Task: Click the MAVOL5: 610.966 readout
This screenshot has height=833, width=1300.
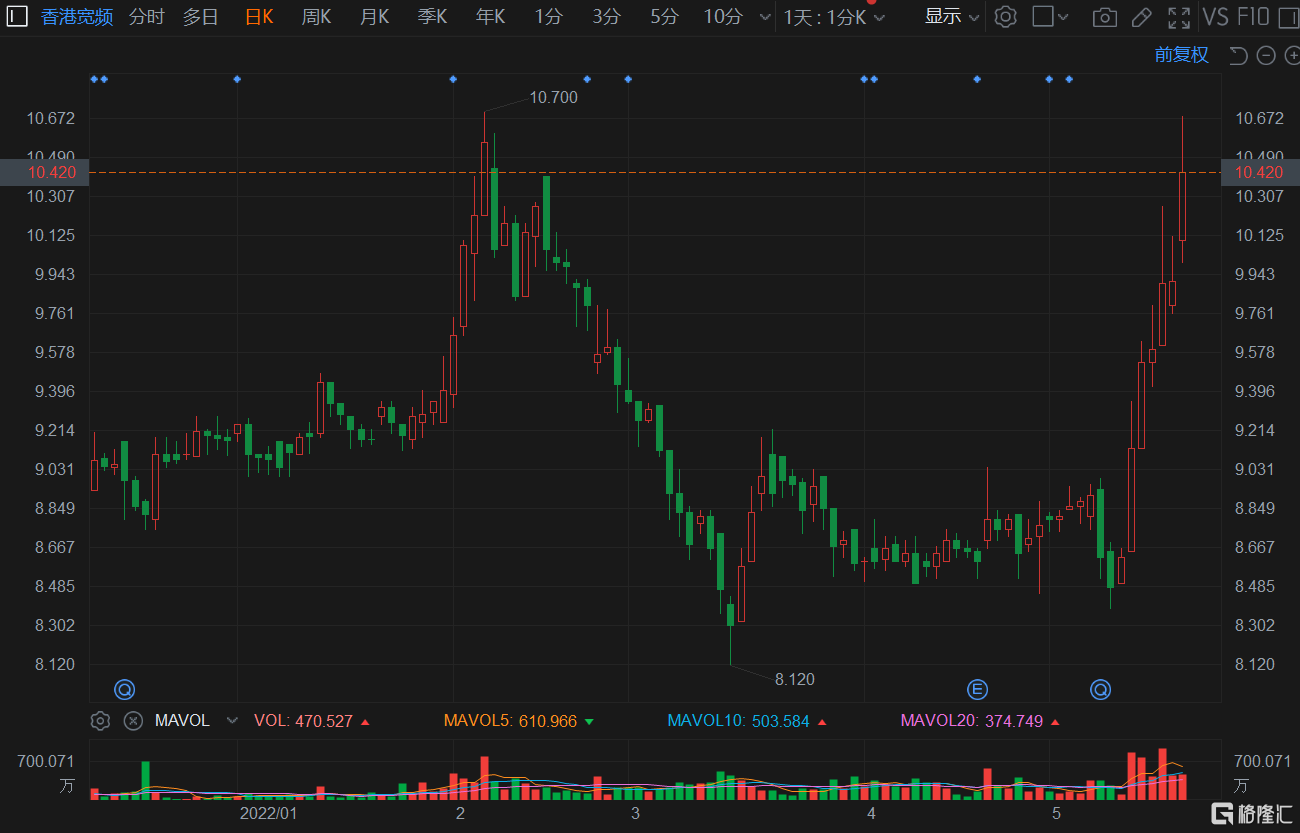Action: click(x=518, y=721)
